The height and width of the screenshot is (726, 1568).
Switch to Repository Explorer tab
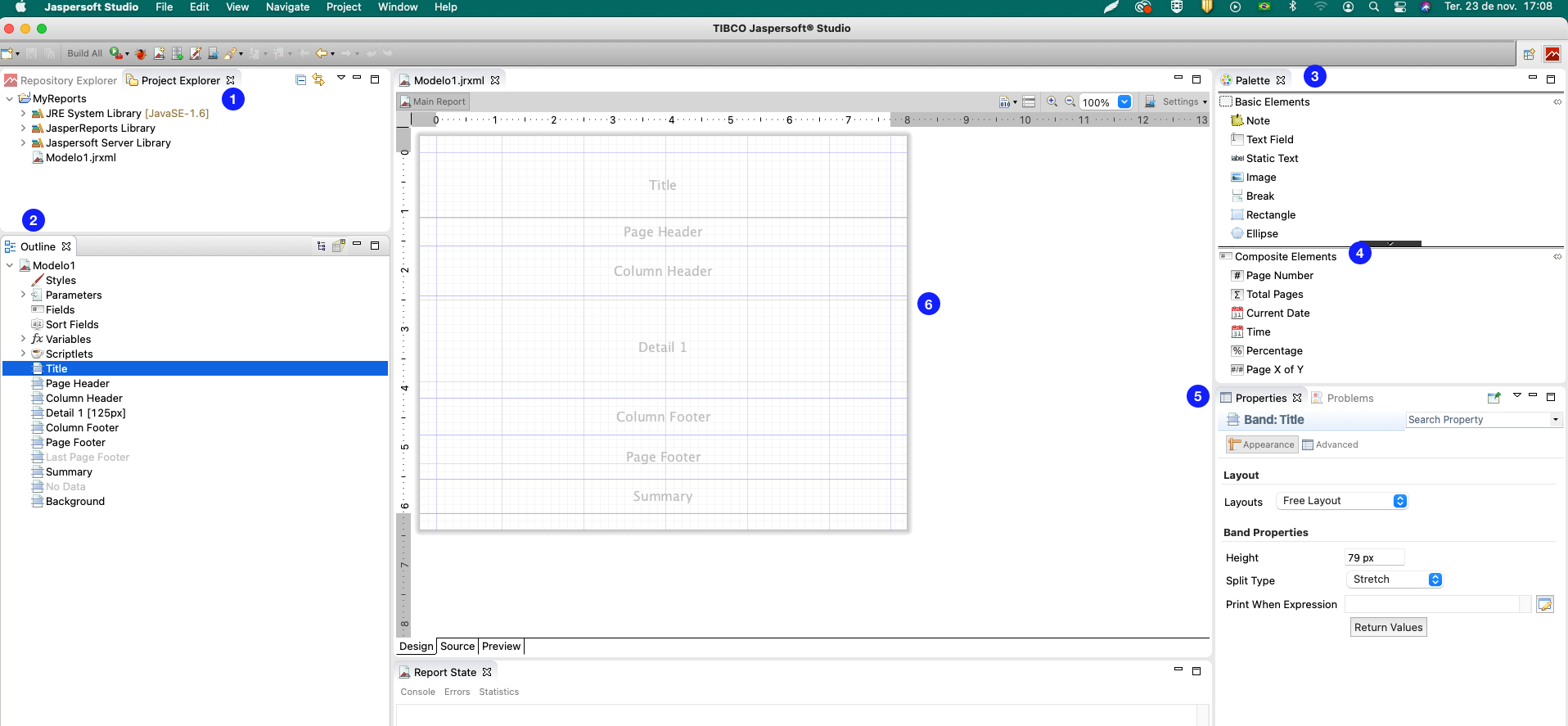click(61, 80)
